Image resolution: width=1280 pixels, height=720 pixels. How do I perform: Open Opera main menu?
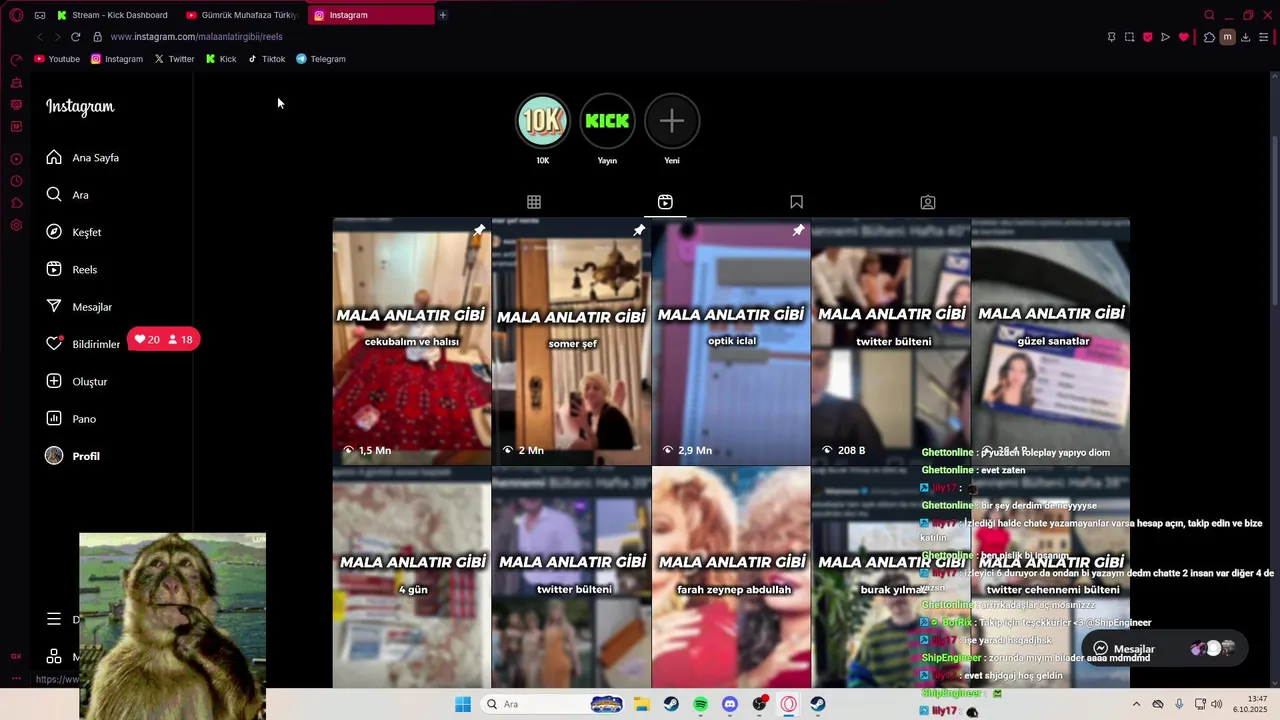16,15
